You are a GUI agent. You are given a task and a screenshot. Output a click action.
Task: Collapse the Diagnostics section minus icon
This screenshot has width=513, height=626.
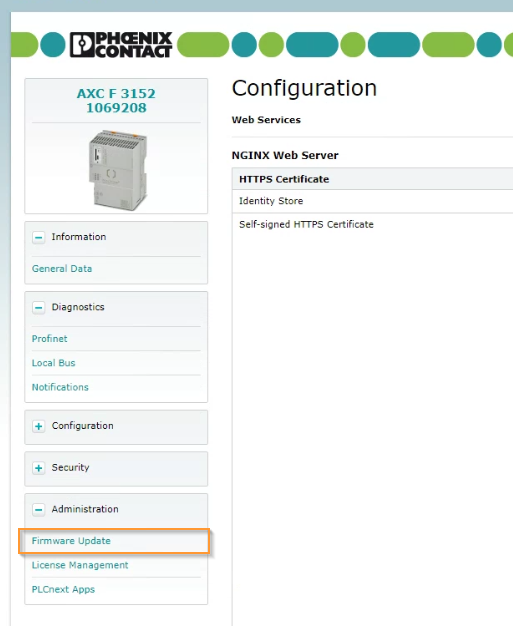click(x=39, y=308)
